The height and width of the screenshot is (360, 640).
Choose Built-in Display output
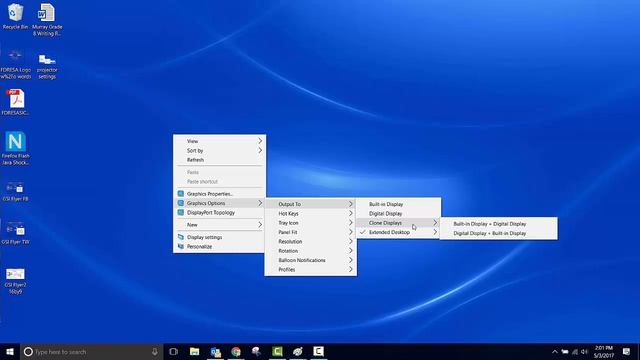click(x=398, y=204)
